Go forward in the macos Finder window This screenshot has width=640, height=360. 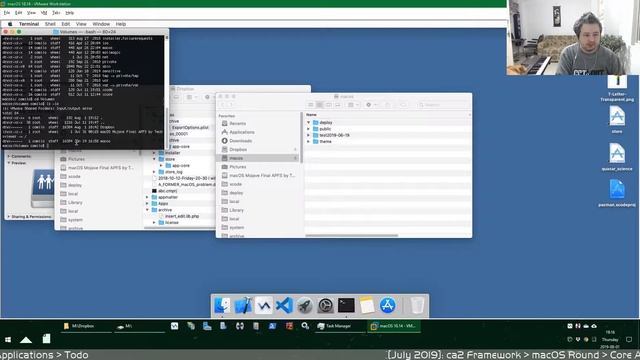point(231,105)
